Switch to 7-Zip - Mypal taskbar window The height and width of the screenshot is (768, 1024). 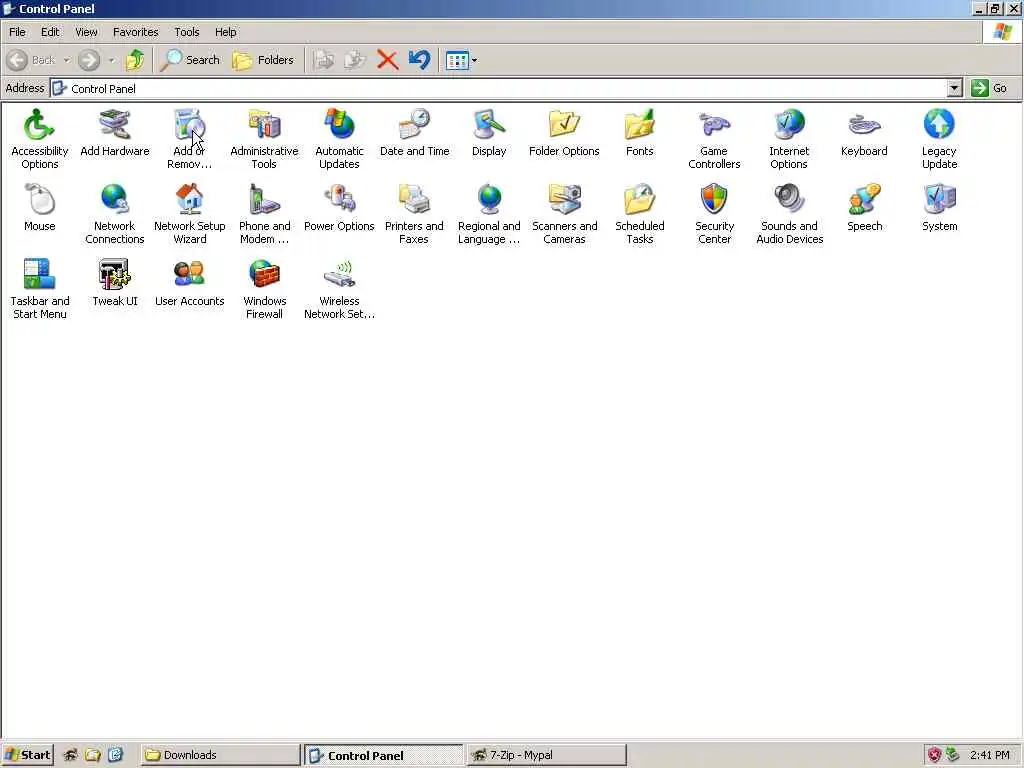pos(547,755)
